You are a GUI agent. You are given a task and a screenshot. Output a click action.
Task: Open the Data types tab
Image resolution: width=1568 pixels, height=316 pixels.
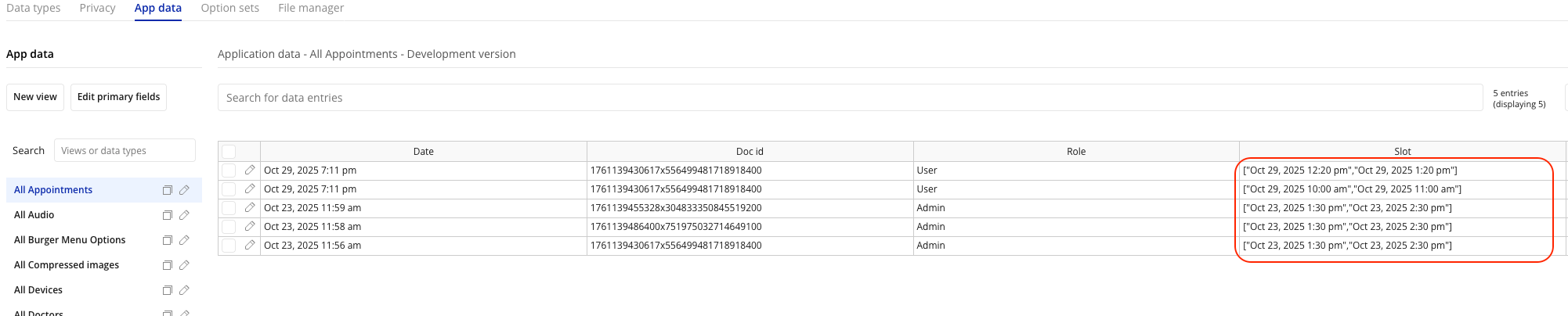(x=34, y=8)
